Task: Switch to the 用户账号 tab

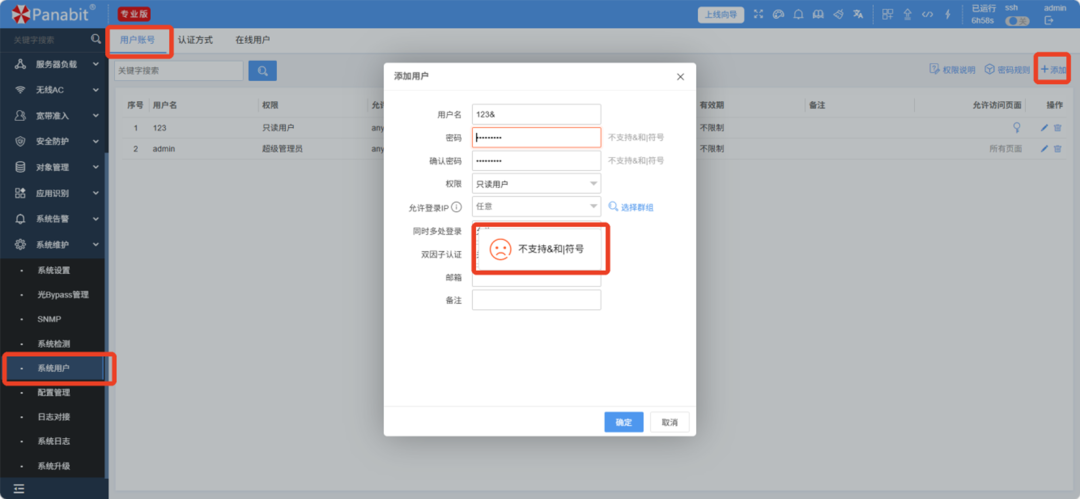Action: point(137,40)
